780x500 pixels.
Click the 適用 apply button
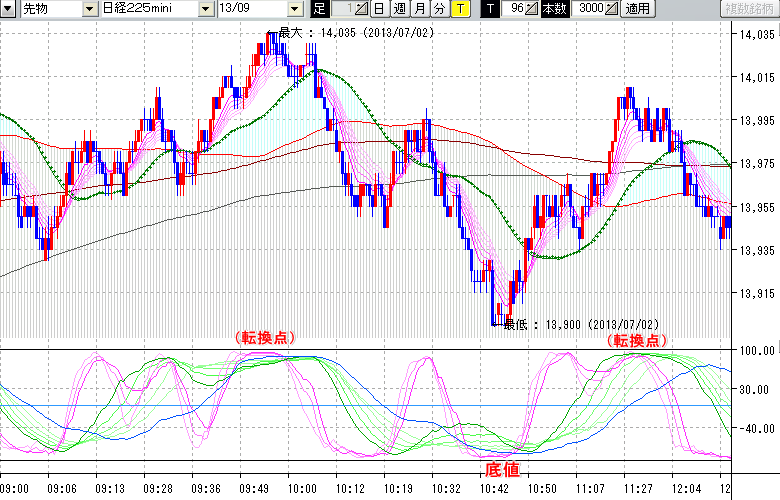tap(636, 9)
